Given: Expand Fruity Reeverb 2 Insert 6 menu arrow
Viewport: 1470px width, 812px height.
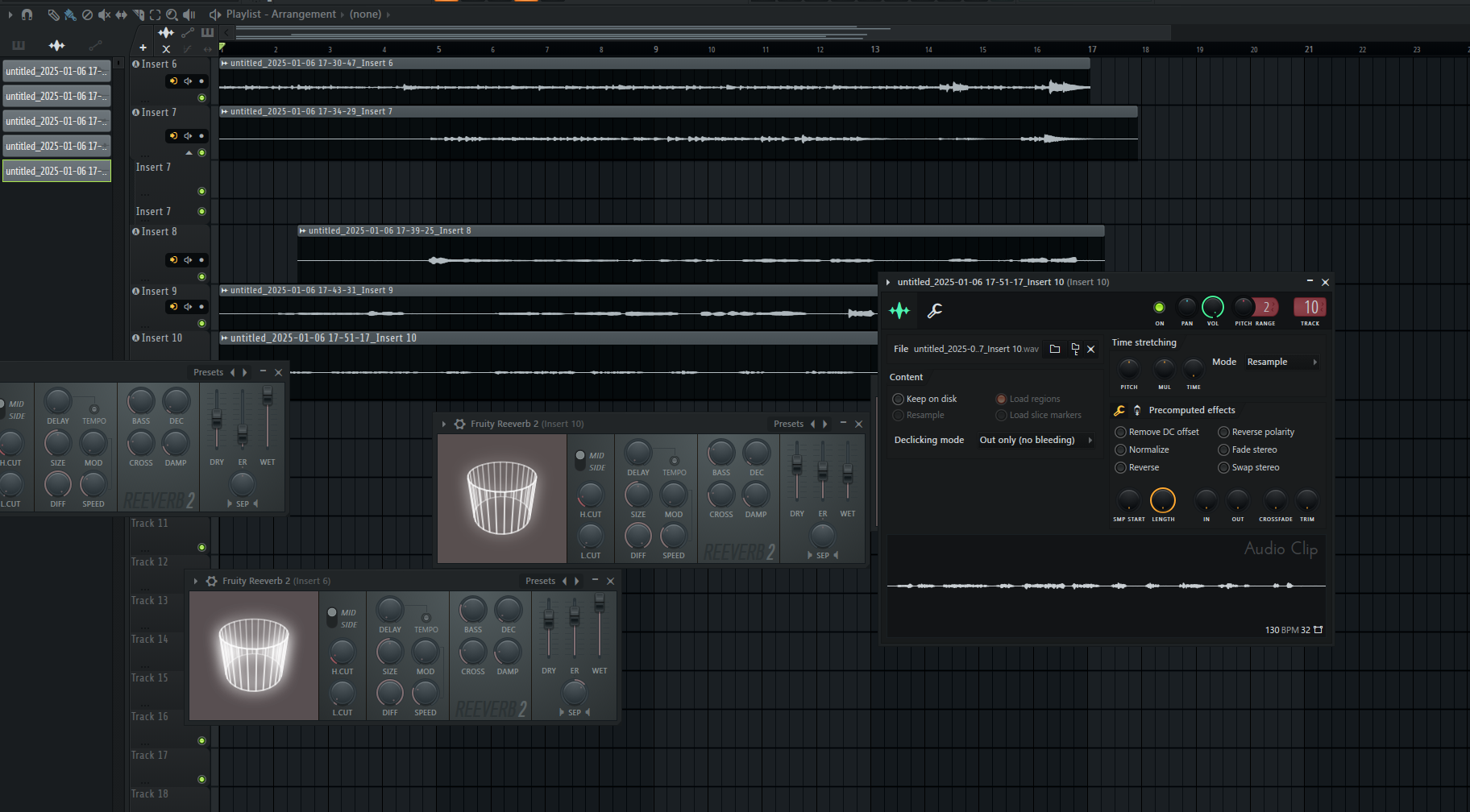Looking at the screenshot, I should click(x=196, y=581).
